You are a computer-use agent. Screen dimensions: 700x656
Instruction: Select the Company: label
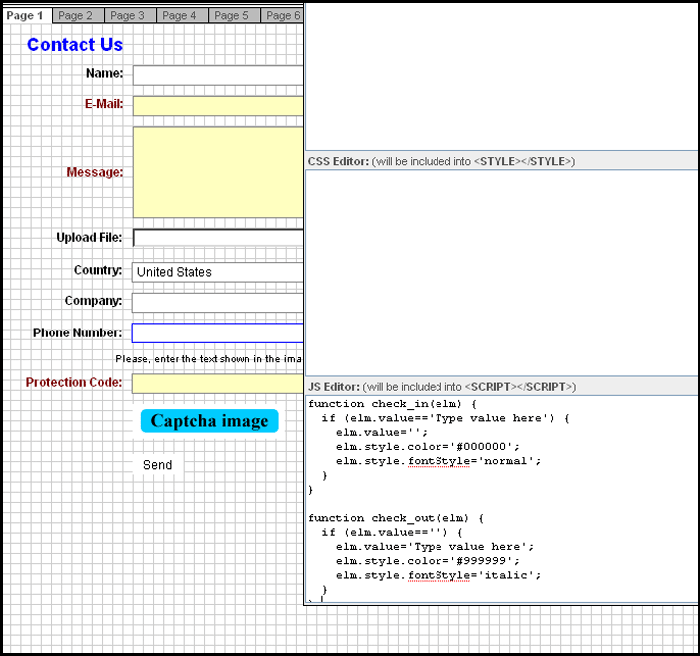coord(93,301)
